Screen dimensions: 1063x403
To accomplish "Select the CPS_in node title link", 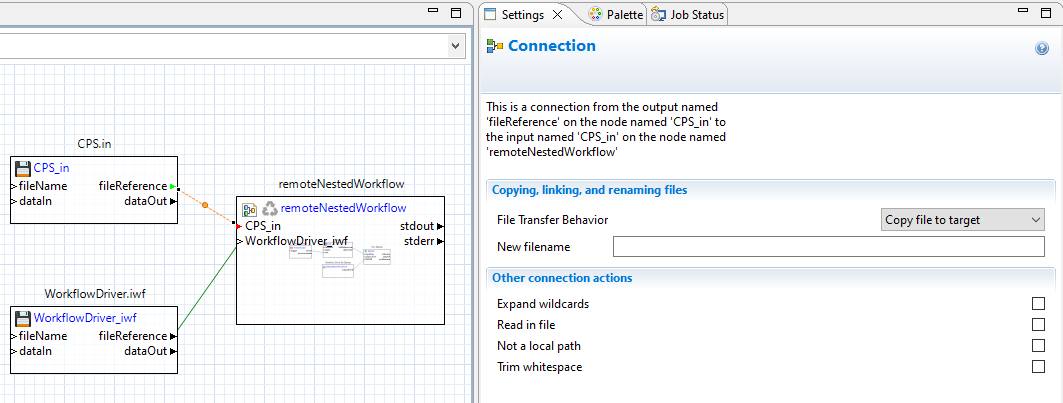I will click(x=51, y=168).
